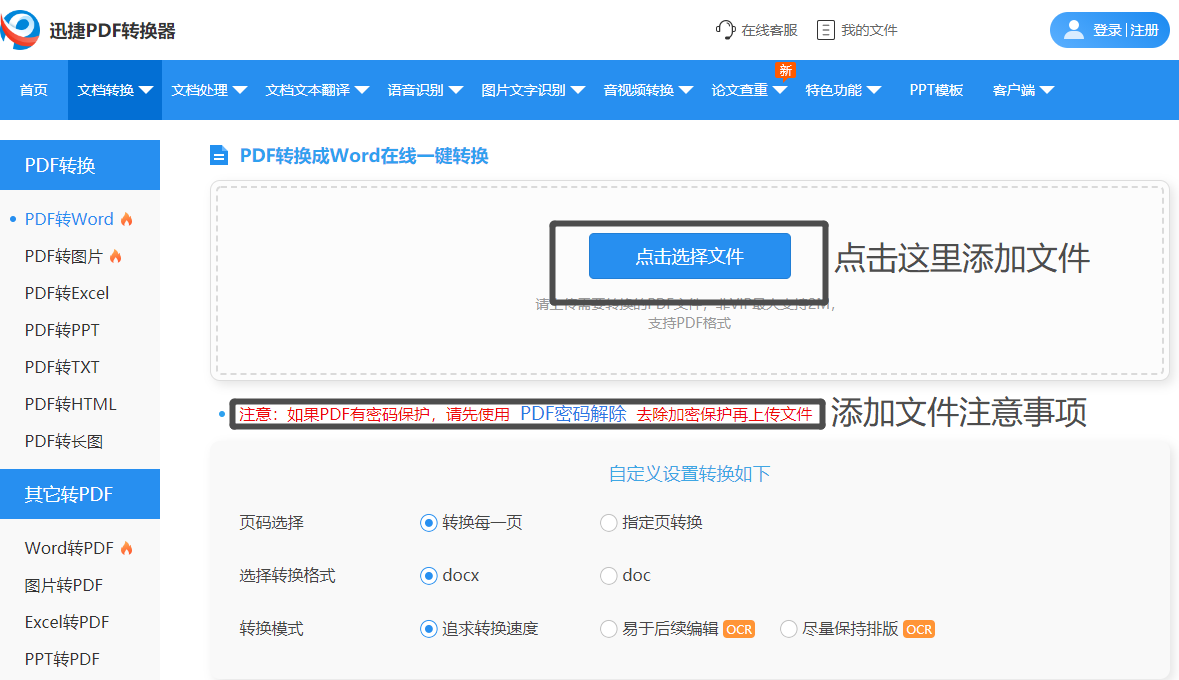Click the document icon beside PDF转换成Word title
1179x680 pixels.
[219, 156]
